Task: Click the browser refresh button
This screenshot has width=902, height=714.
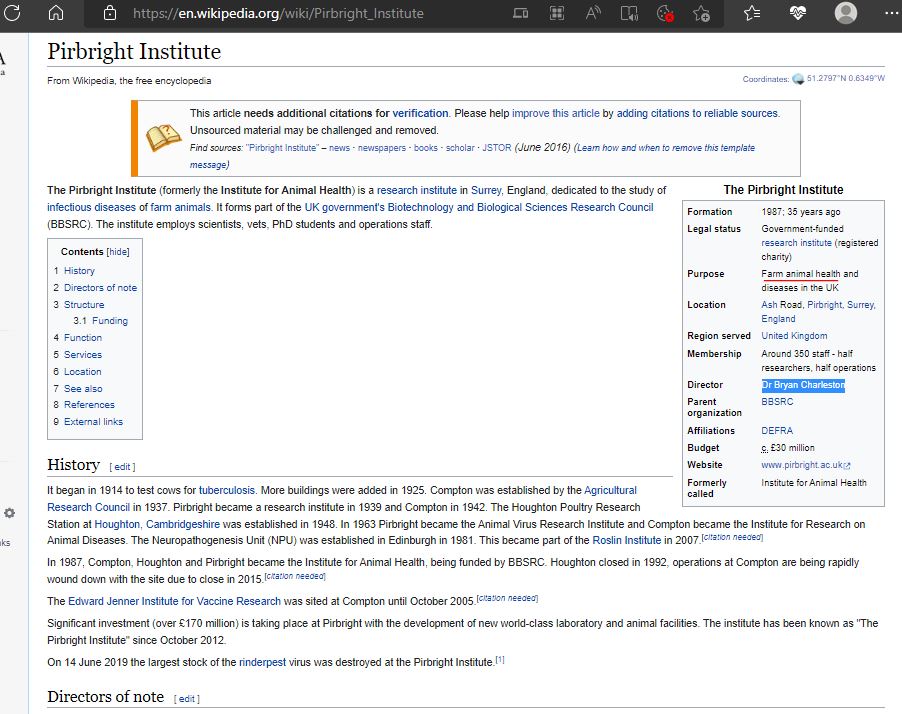Action: coord(12,13)
